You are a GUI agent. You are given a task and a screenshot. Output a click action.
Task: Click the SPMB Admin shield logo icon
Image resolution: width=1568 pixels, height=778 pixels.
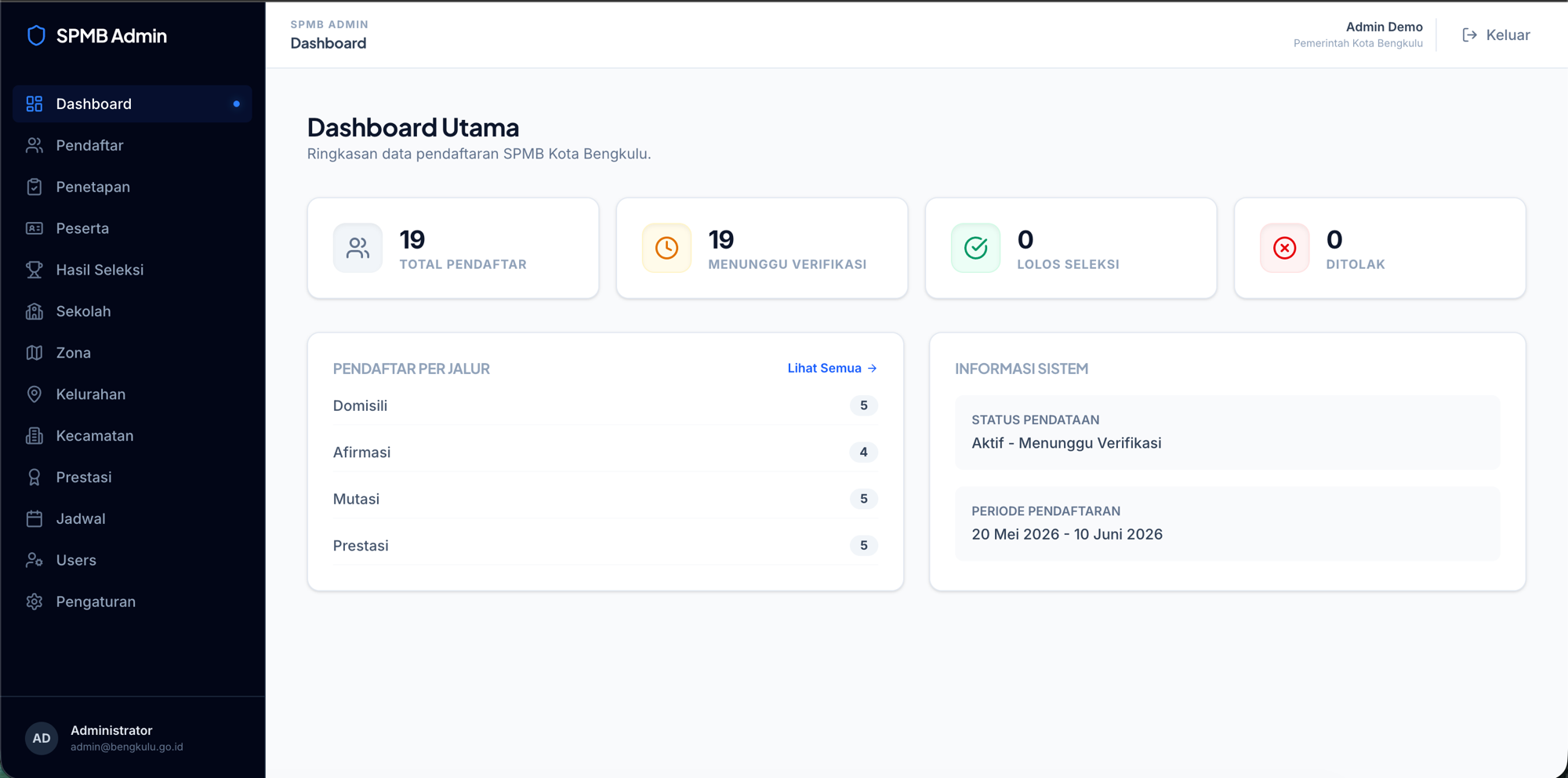(x=36, y=35)
